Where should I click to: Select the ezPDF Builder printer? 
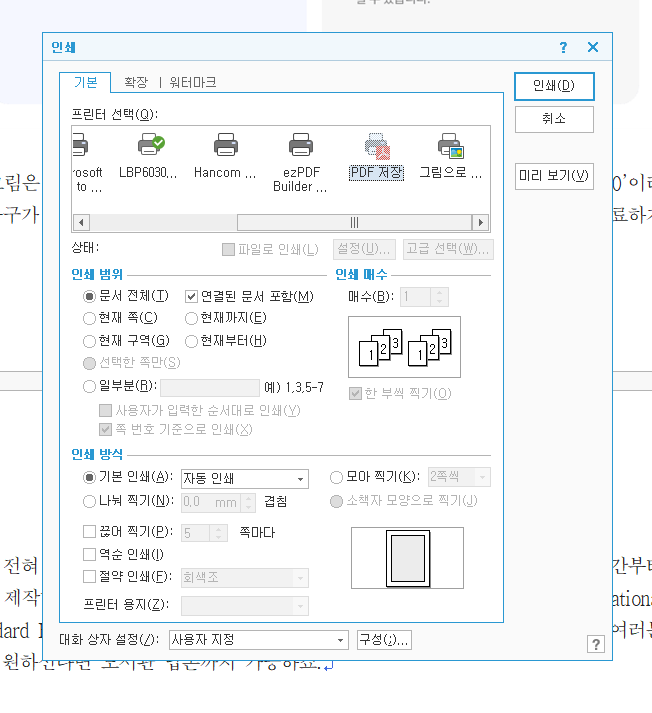point(301,145)
